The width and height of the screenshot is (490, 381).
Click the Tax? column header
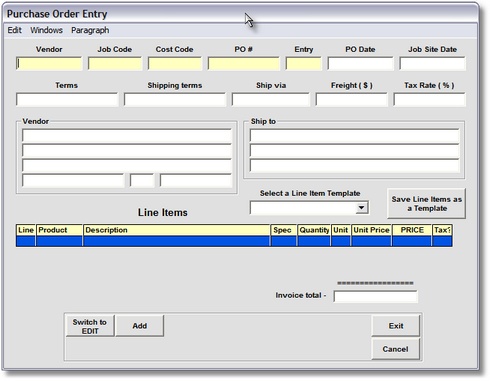pyautogui.click(x=442, y=230)
